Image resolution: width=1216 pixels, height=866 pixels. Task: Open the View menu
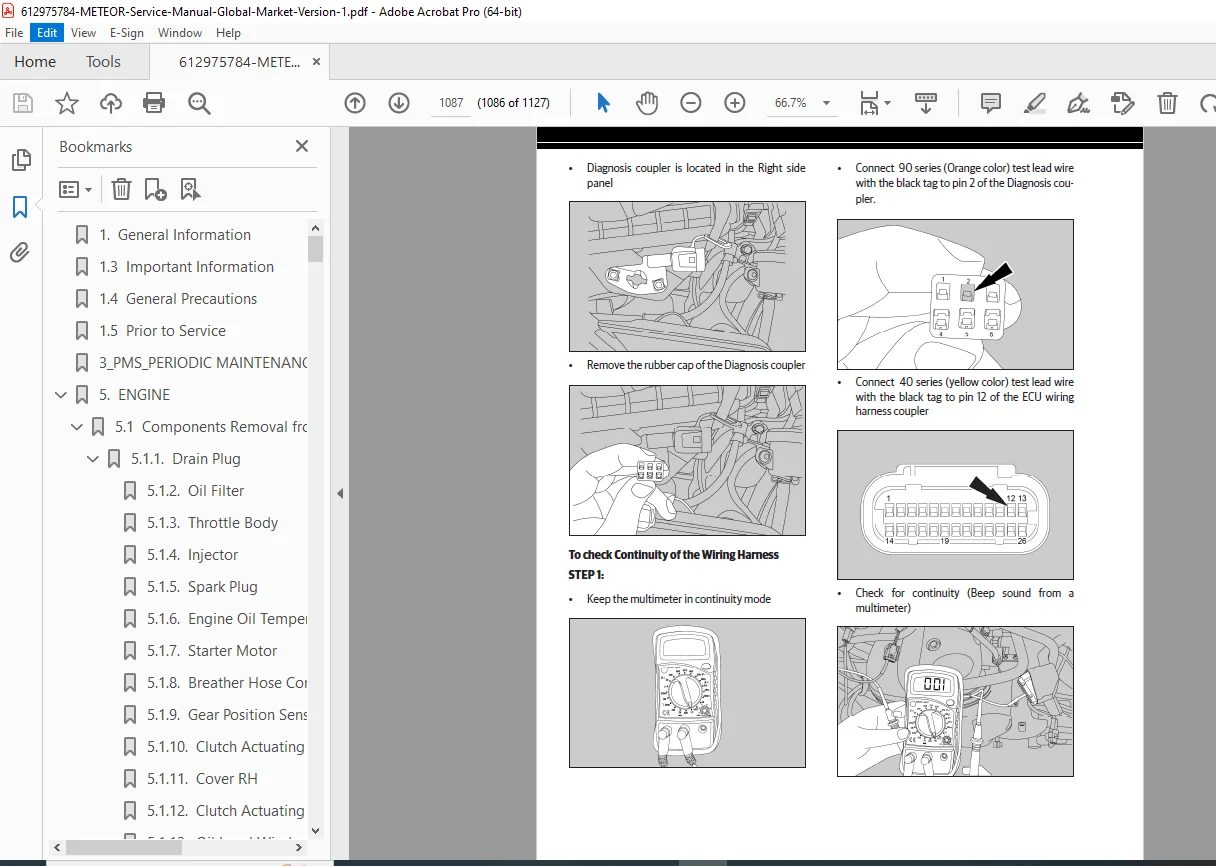click(x=83, y=33)
